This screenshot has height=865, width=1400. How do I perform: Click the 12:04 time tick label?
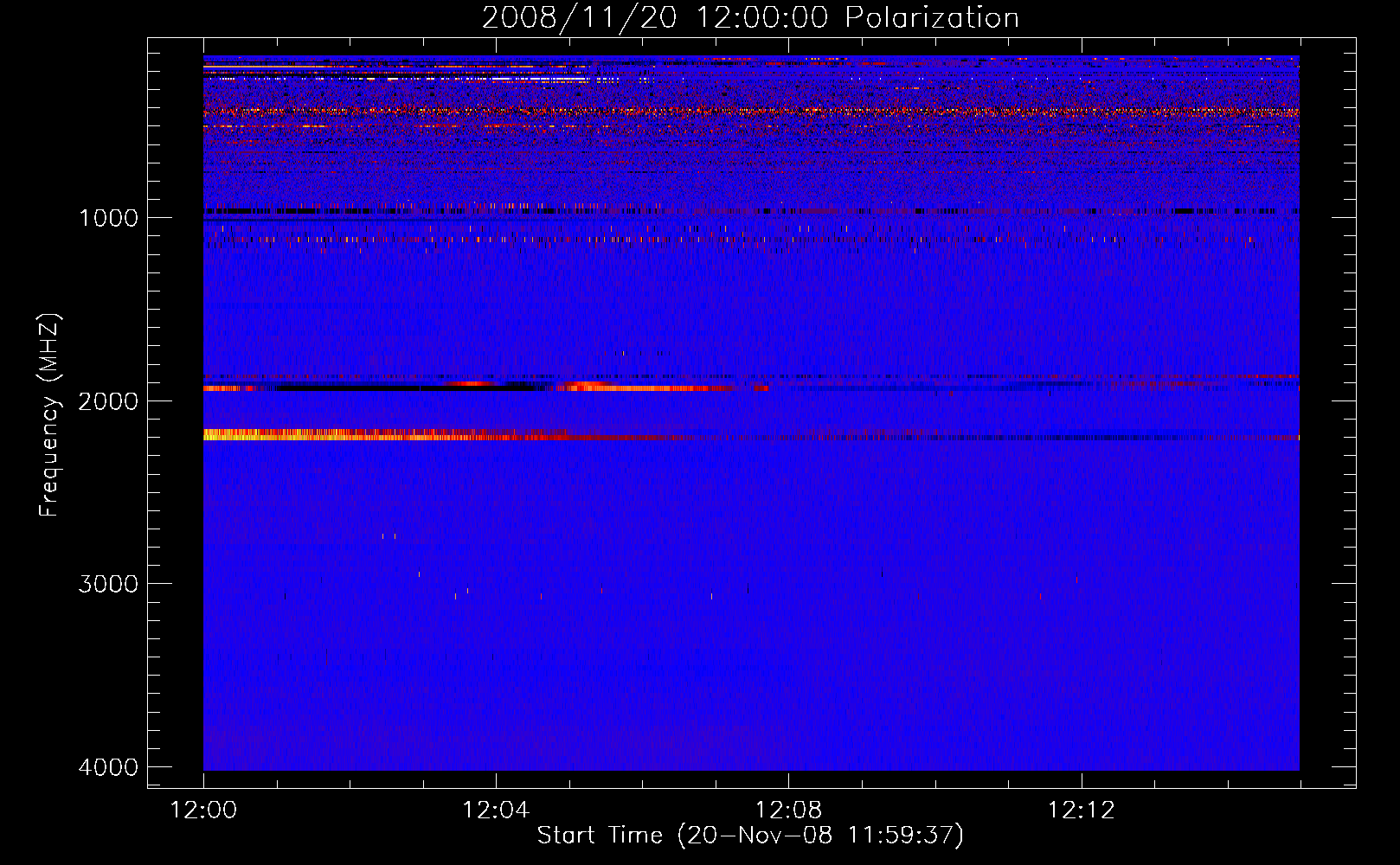point(496,811)
